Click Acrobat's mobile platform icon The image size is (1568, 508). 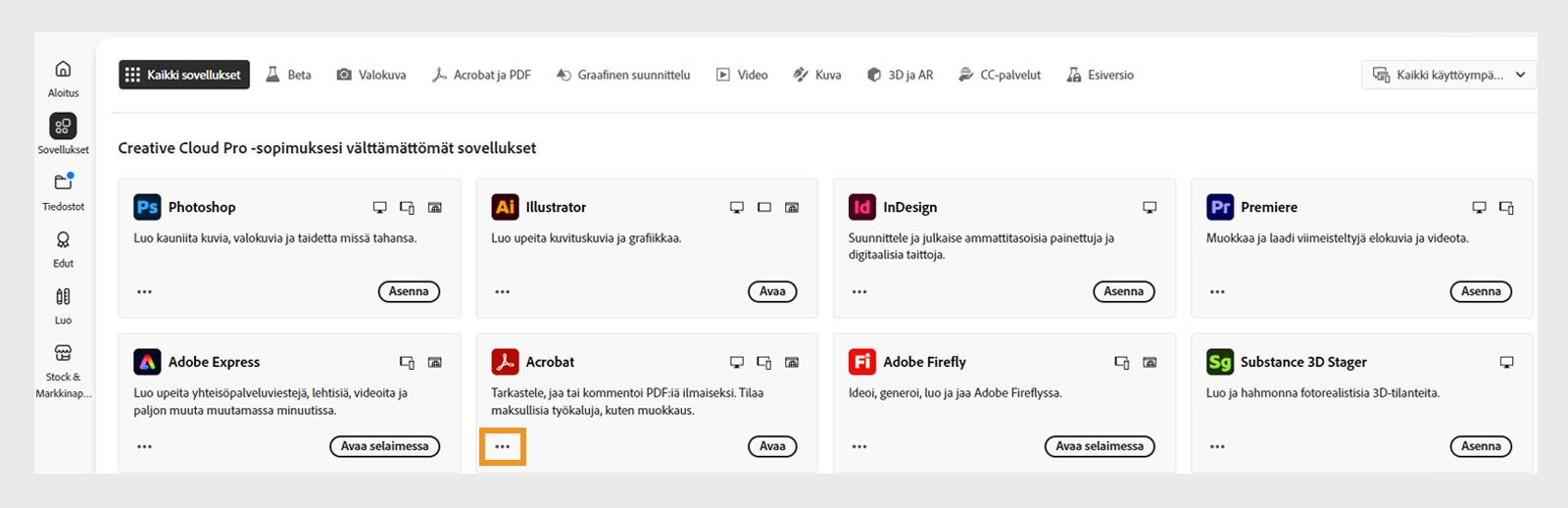point(764,363)
